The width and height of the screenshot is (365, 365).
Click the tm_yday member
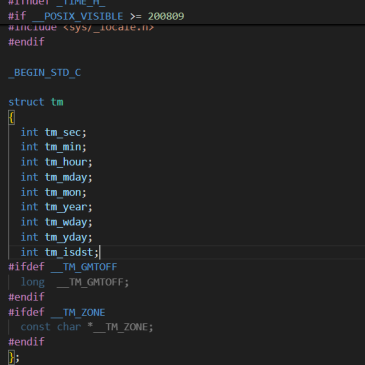click(66, 237)
